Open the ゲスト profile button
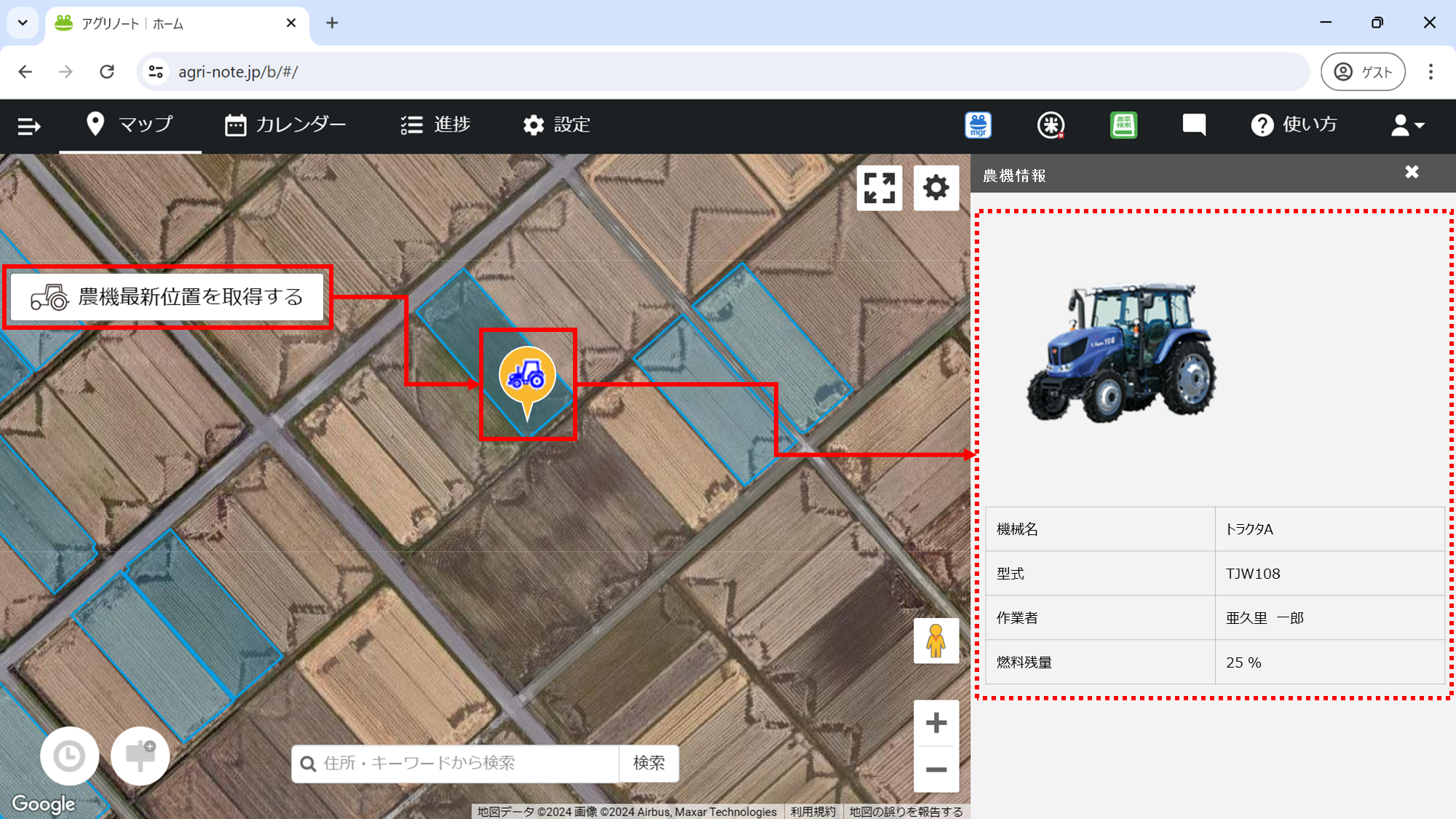The width and height of the screenshot is (1456, 819). tap(1363, 71)
